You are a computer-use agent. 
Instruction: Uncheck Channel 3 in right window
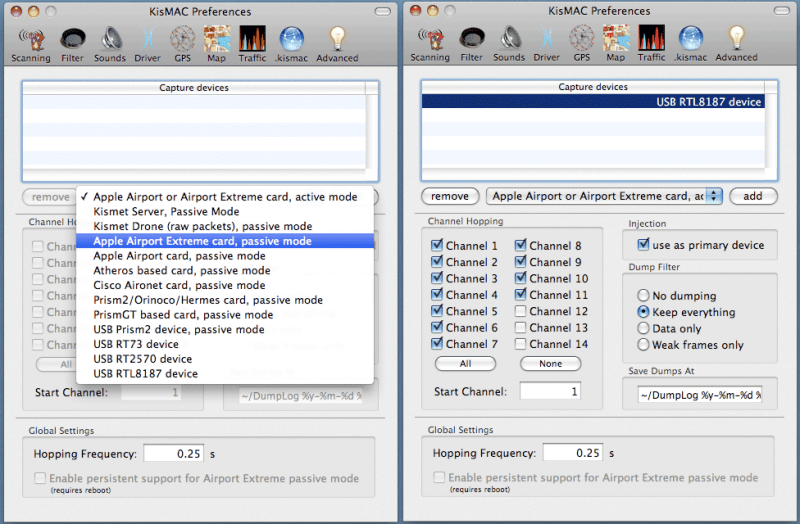[x=437, y=278]
